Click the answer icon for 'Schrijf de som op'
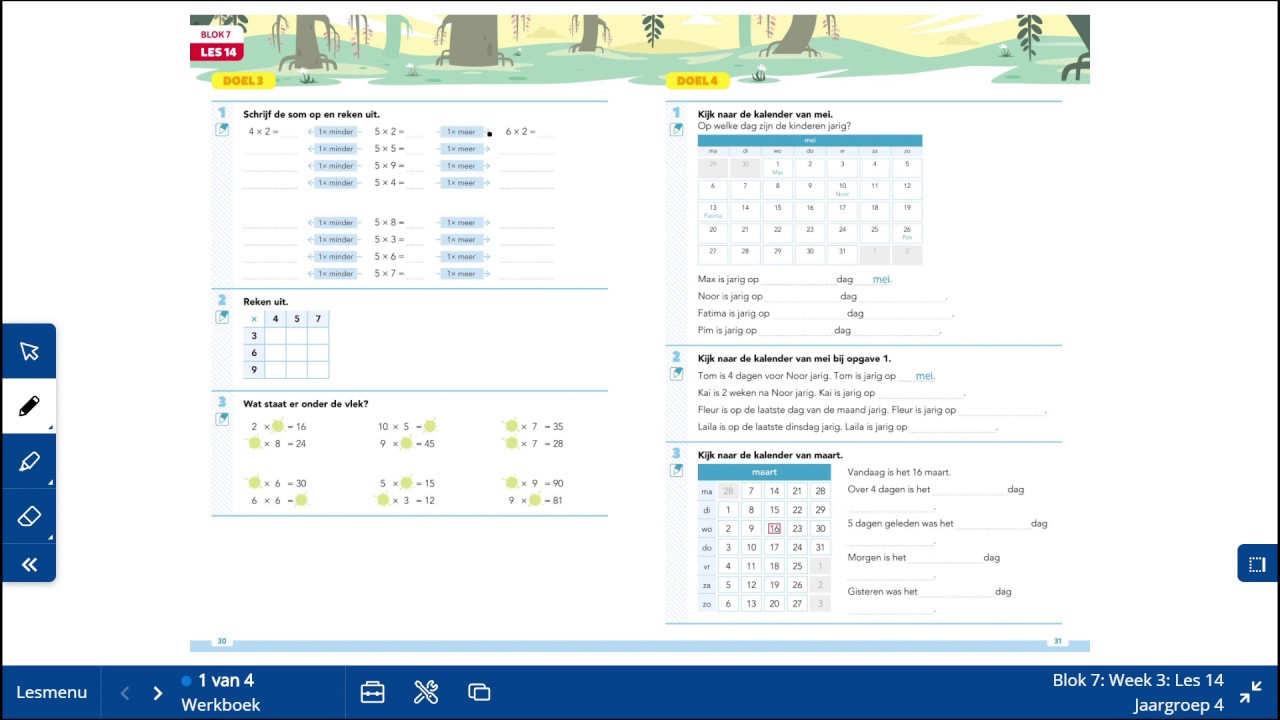The width and height of the screenshot is (1280, 720). [223, 129]
